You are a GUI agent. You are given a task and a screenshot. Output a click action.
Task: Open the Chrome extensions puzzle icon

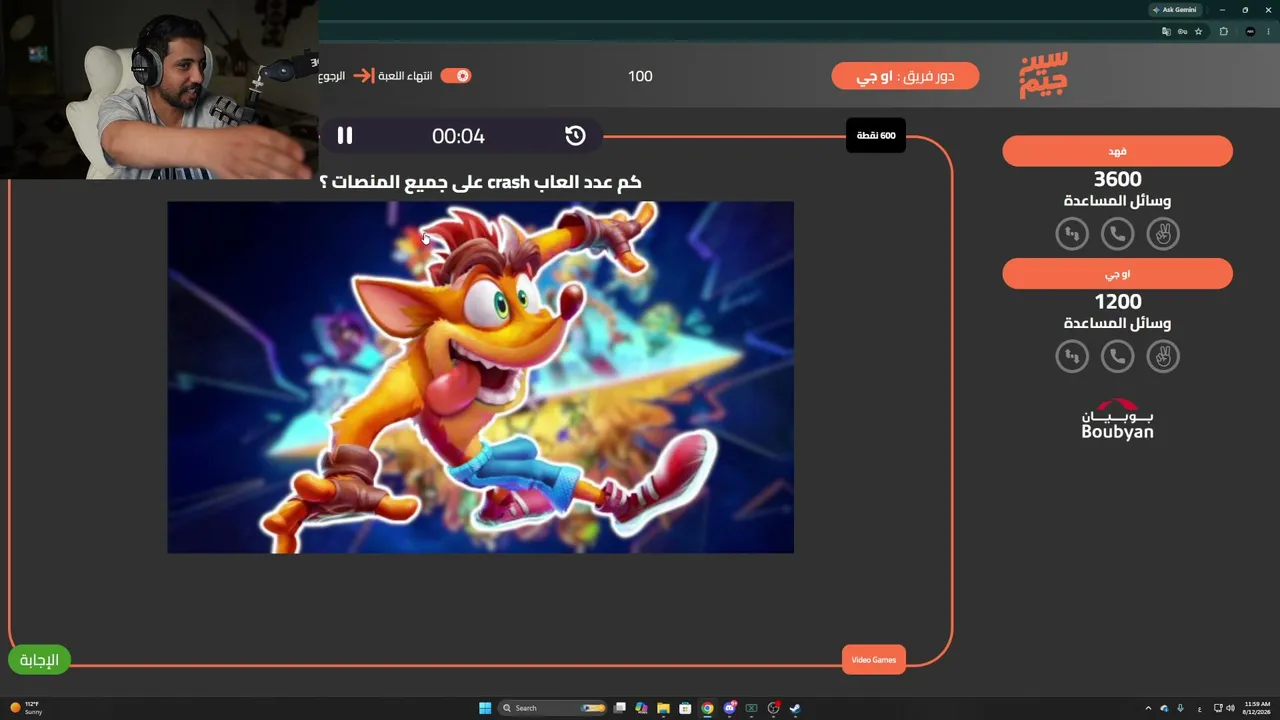1223,31
